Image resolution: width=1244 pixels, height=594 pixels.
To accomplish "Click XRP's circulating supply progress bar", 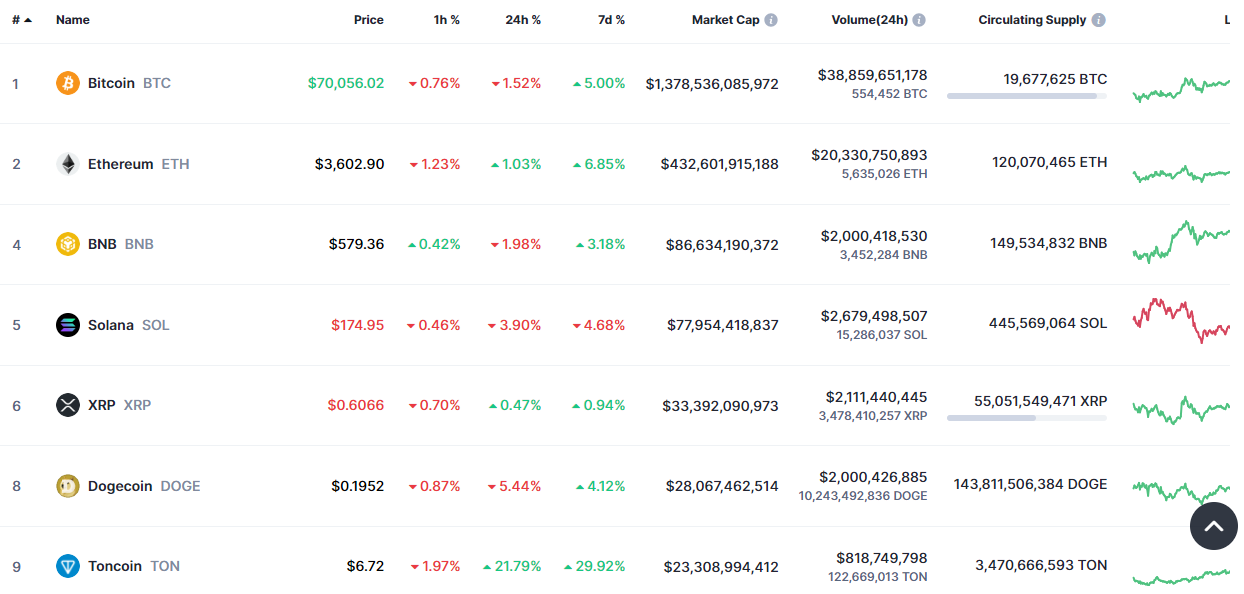I will pos(1027,418).
